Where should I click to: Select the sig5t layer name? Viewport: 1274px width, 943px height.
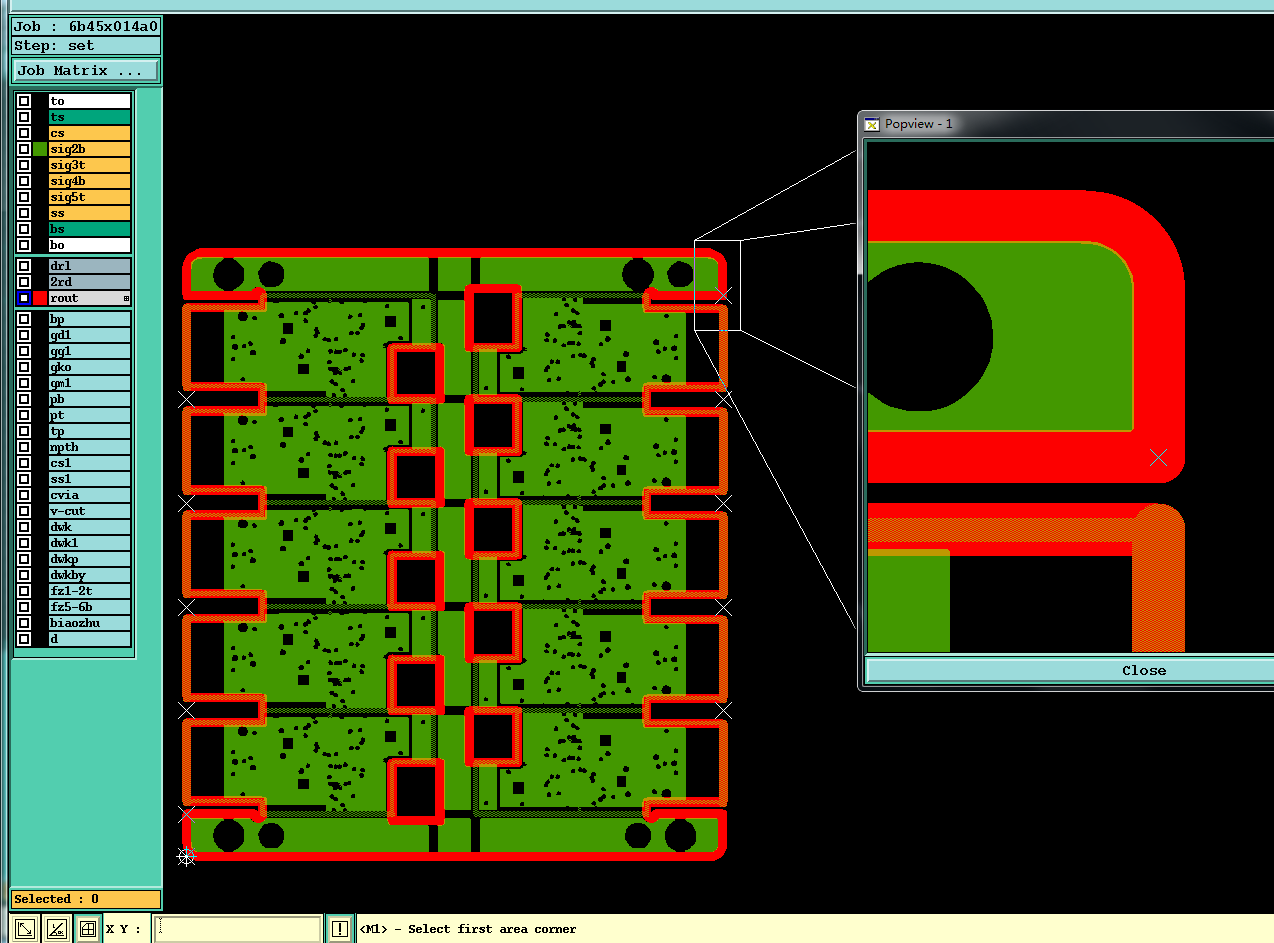pyautogui.click(x=90, y=197)
